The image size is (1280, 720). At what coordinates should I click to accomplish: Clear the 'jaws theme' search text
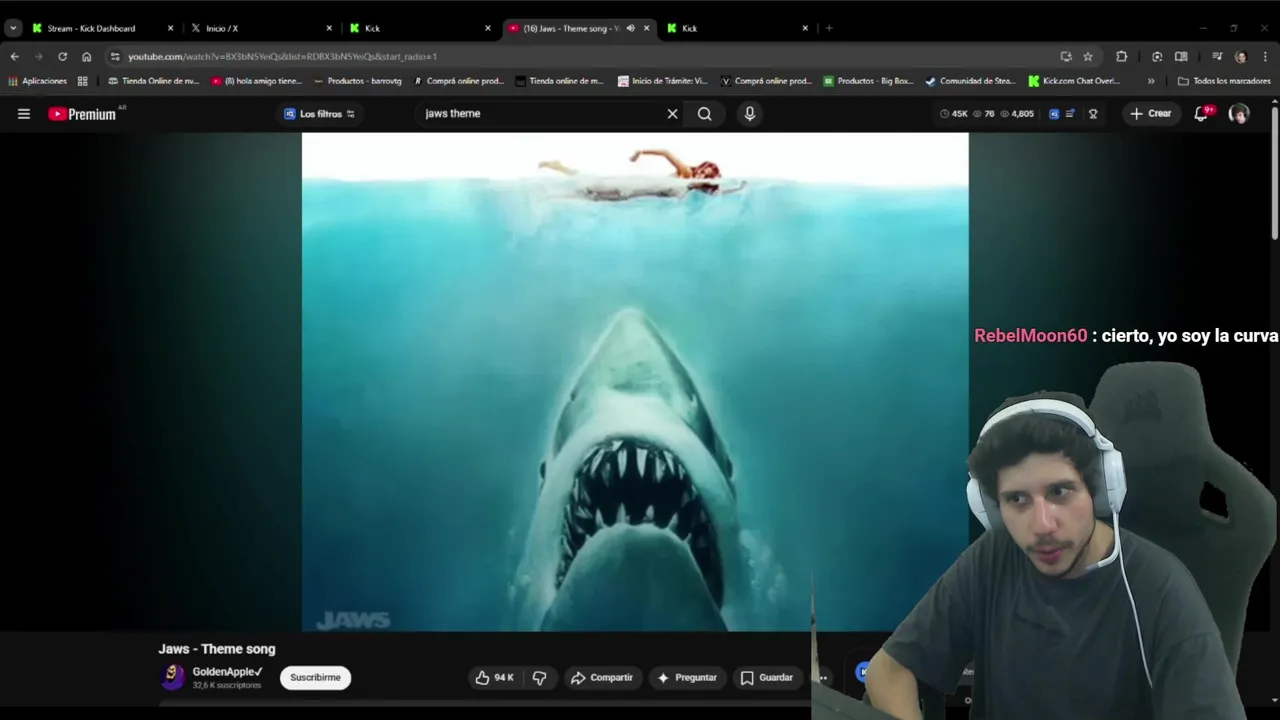pos(672,114)
